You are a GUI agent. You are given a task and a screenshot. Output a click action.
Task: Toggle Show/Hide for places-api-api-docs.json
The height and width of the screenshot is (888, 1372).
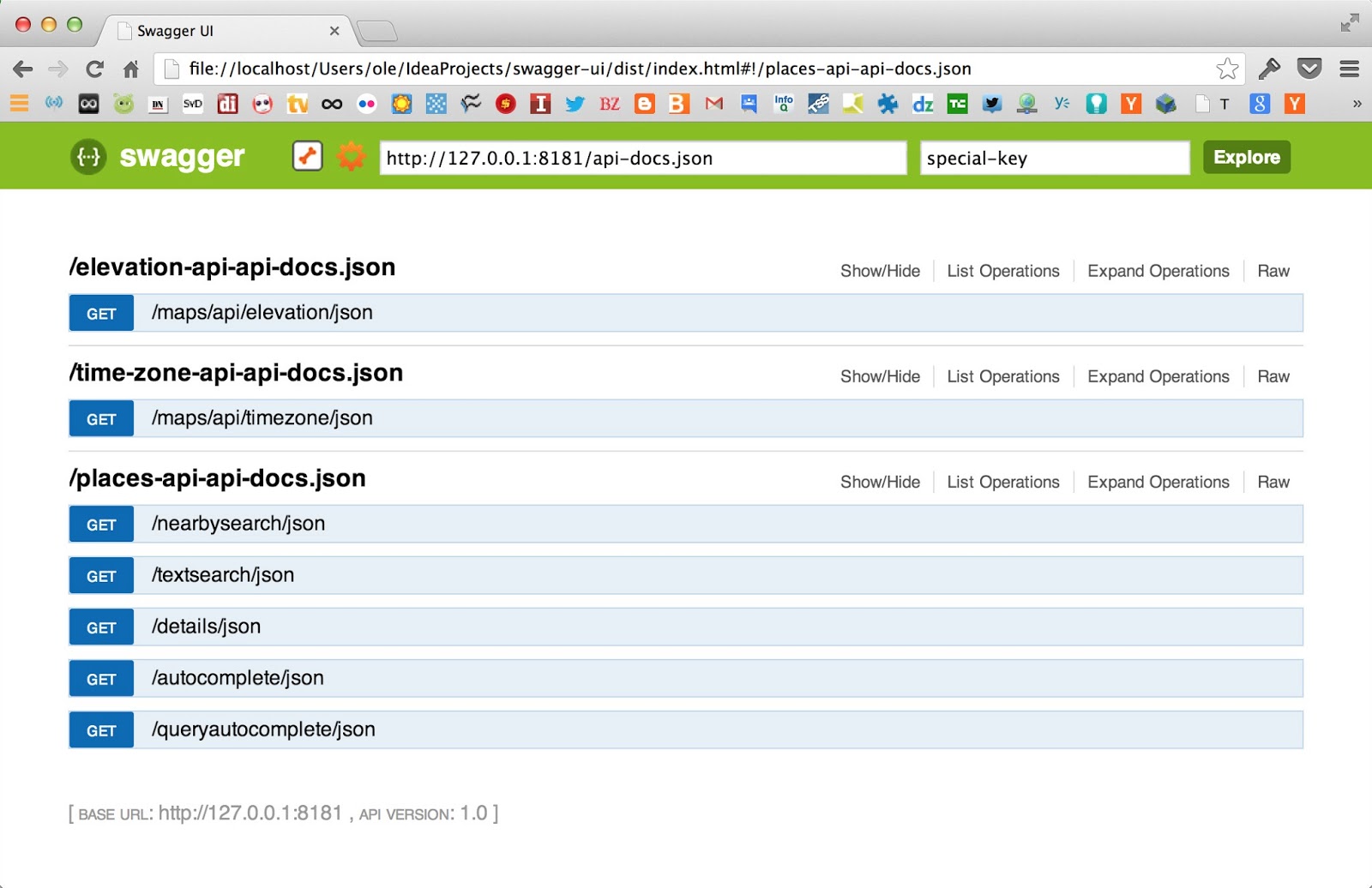(880, 482)
